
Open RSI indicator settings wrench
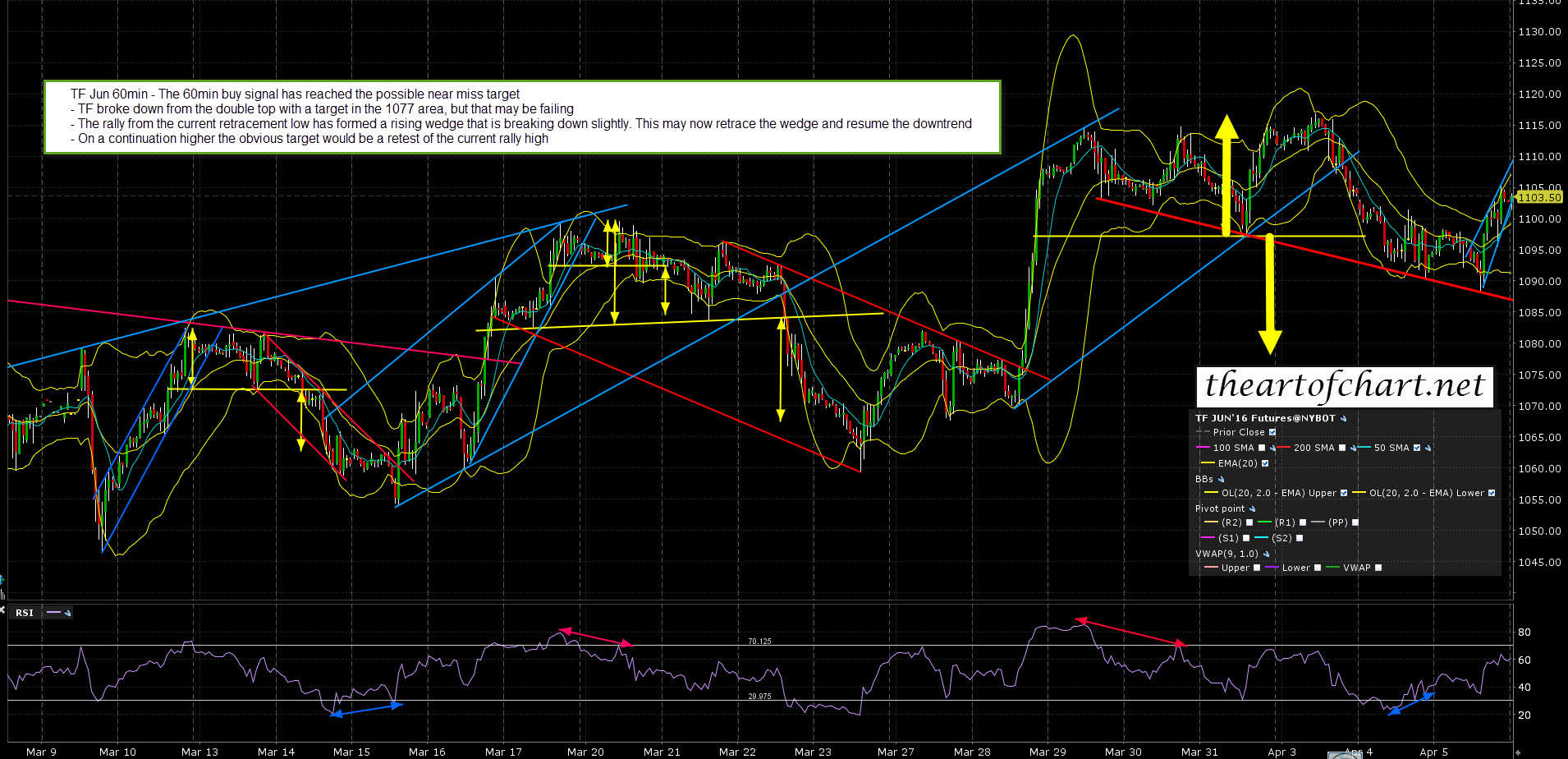(x=67, y=613)
